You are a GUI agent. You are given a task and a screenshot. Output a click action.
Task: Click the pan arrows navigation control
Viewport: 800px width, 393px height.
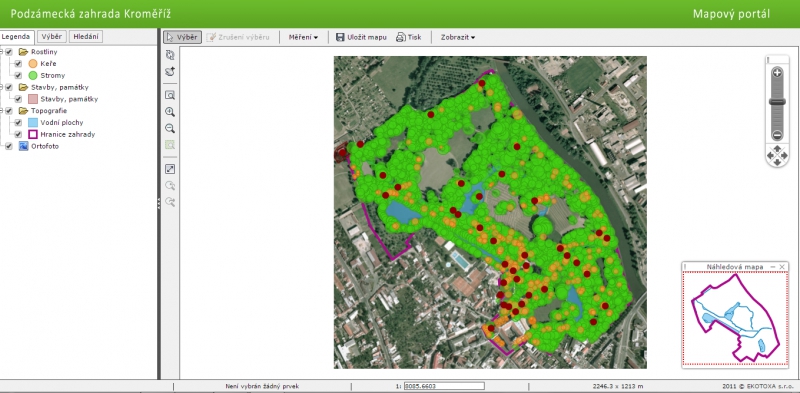pyautogui.click(x=777, y=155)
